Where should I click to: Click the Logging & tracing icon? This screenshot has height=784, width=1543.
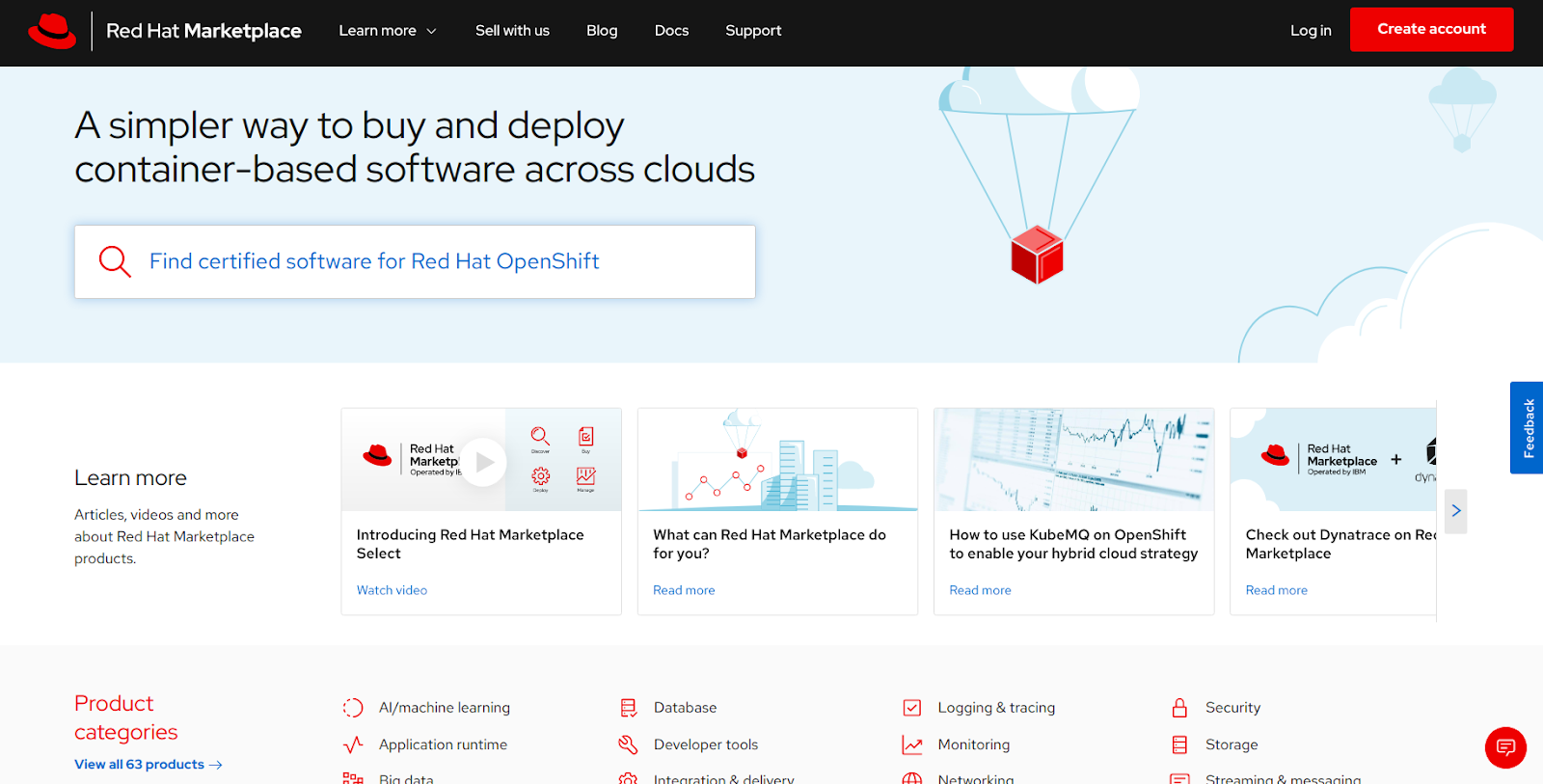pyautogui.click(x=912, y=708)
